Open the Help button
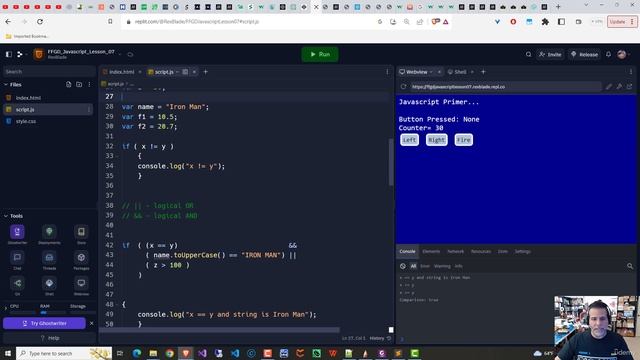This screenshot has height=360, width=640. pos(49,338)
